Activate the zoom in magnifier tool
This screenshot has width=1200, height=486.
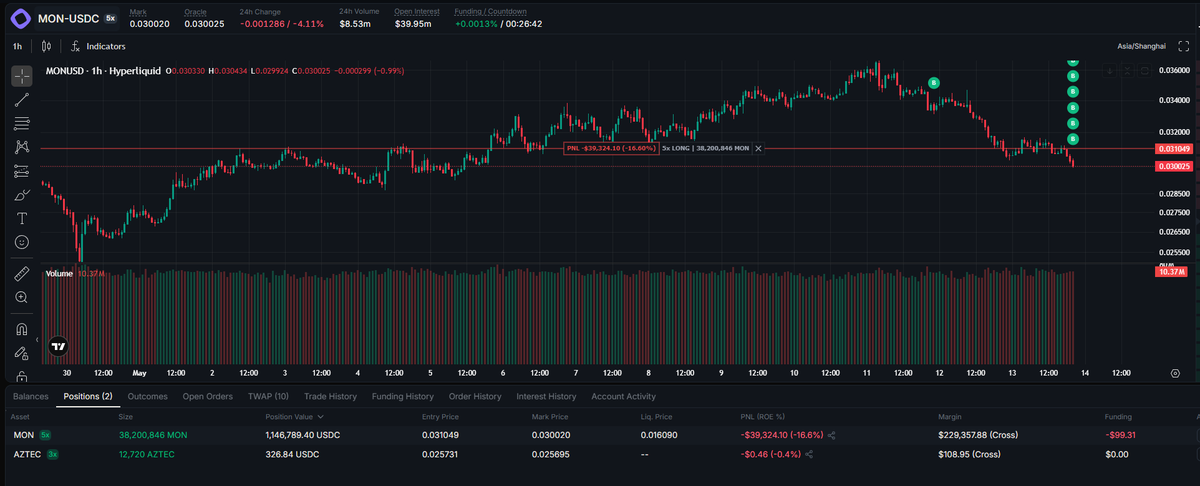point(22,297)
